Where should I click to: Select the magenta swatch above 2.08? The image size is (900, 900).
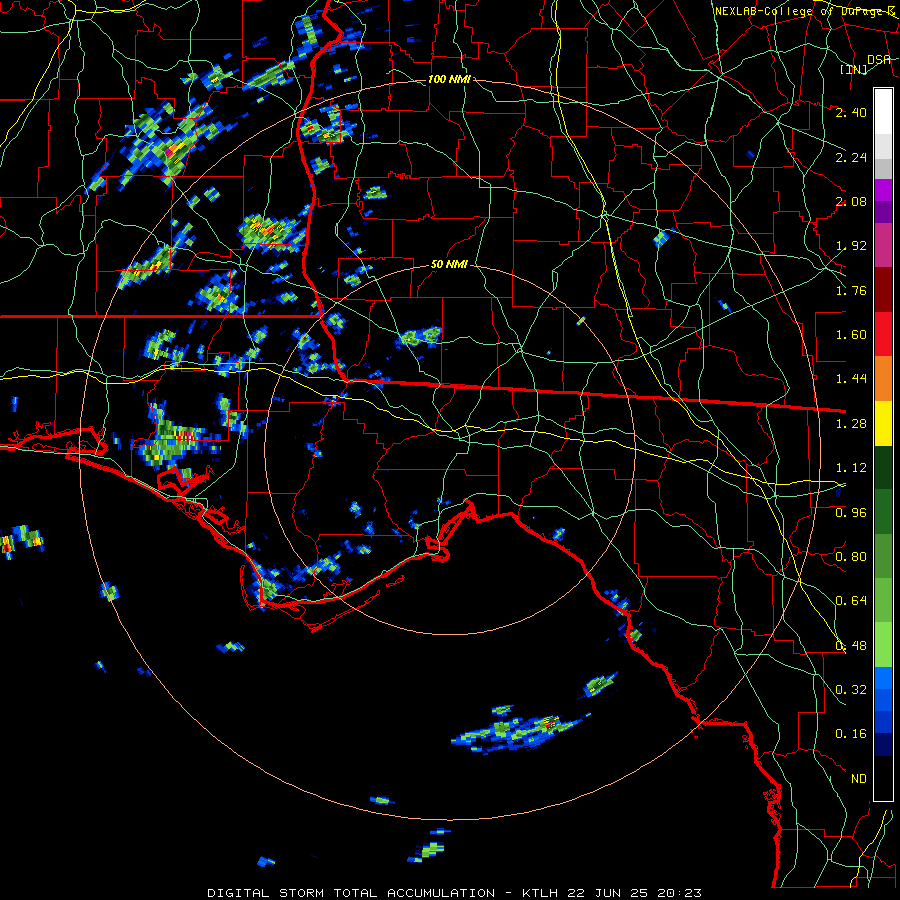click(x=883, y=190)
